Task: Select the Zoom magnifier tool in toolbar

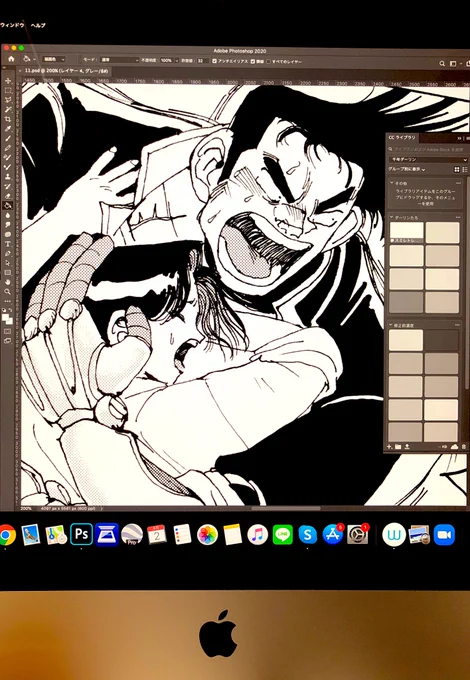Action: pos(8,291)
